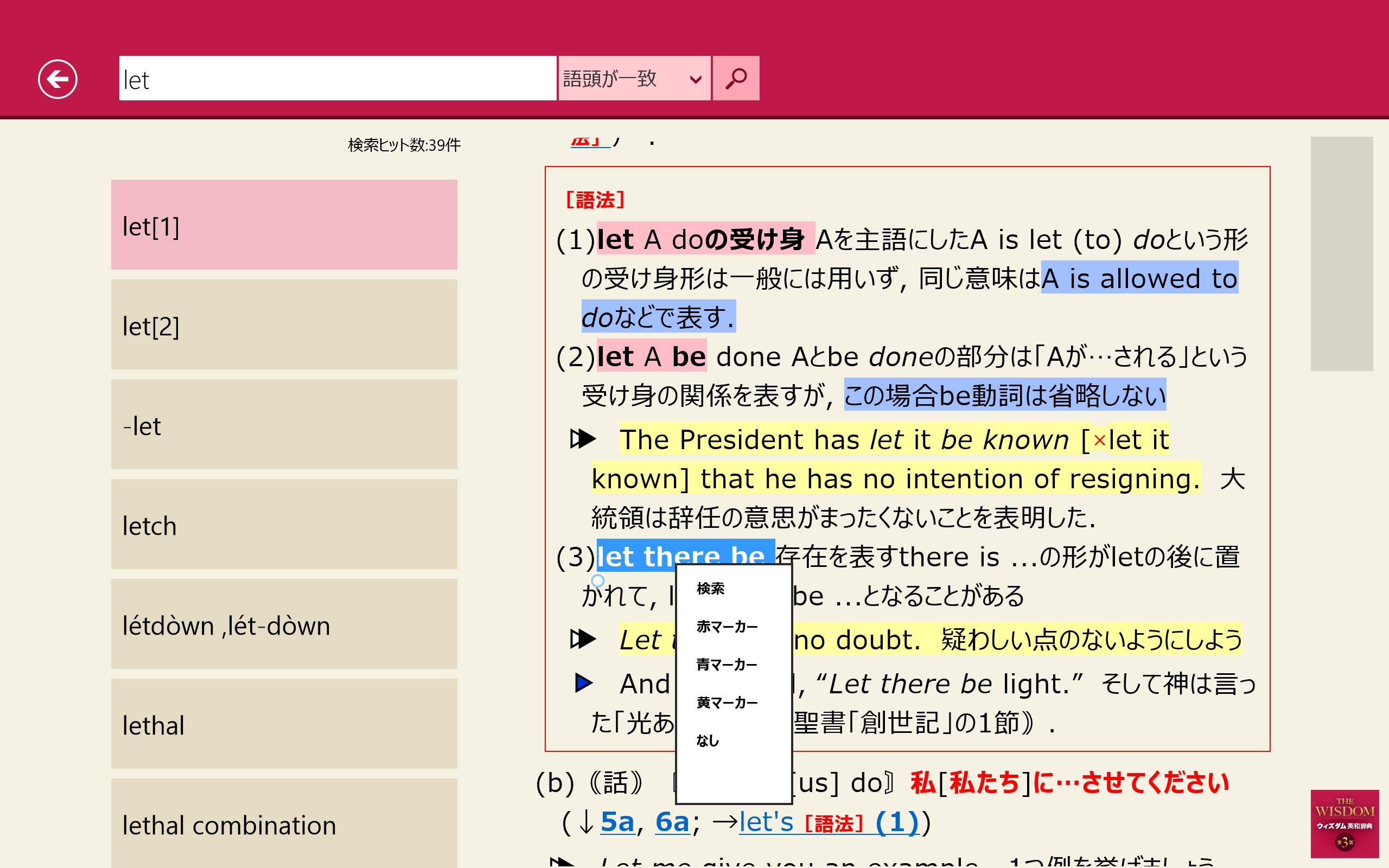This screenshot has height=868, width=1389.
Task: Click the Wisdom dictionary logo thumbnail
Action: click(x=1343, y=823)
